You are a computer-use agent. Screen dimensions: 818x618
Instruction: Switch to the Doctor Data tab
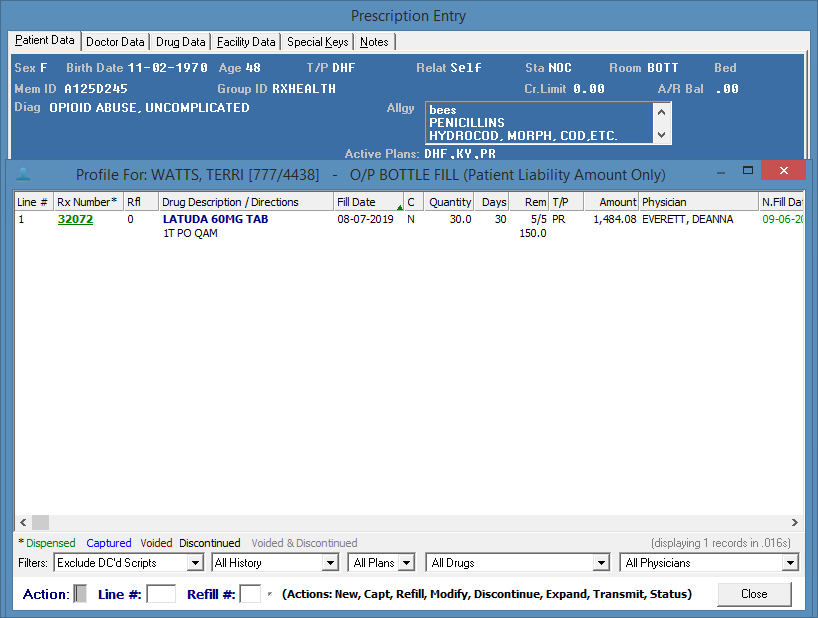(x=115, y=42)
